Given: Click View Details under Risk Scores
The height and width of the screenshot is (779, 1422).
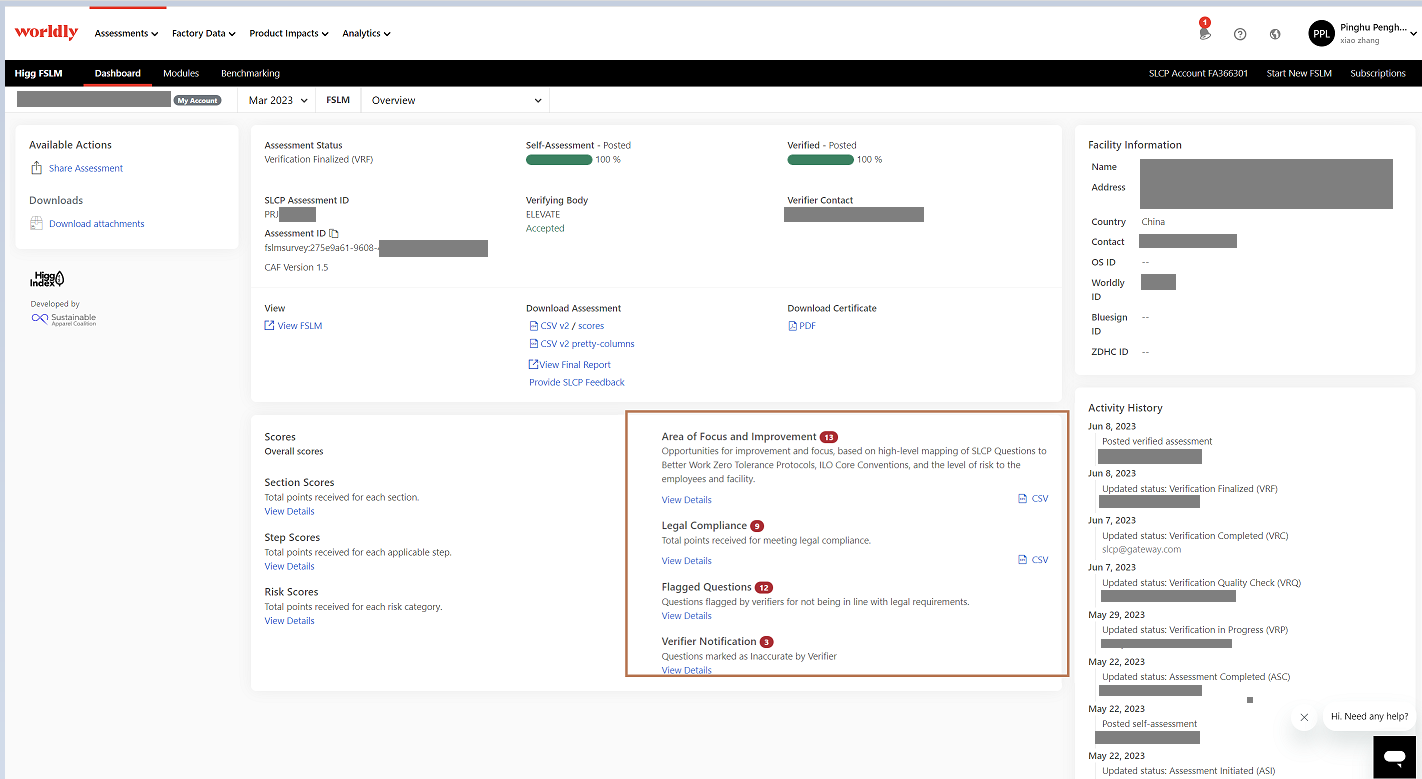Looking at the screenshot, I should point(289,621).
